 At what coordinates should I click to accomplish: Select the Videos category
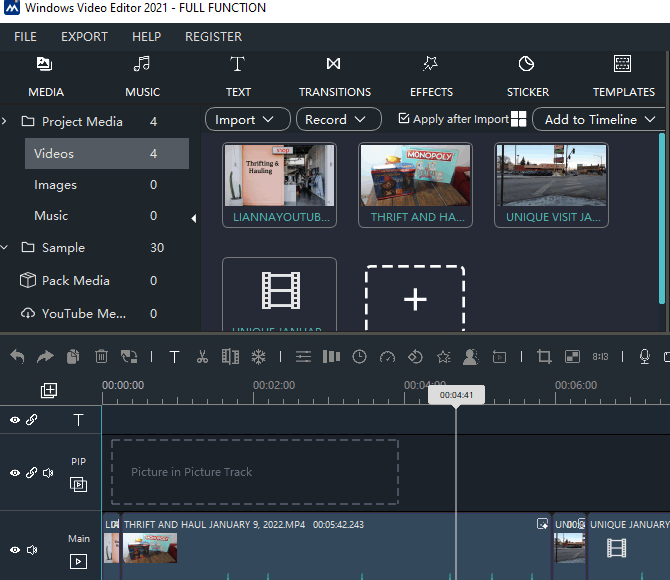tap(107, 153)
